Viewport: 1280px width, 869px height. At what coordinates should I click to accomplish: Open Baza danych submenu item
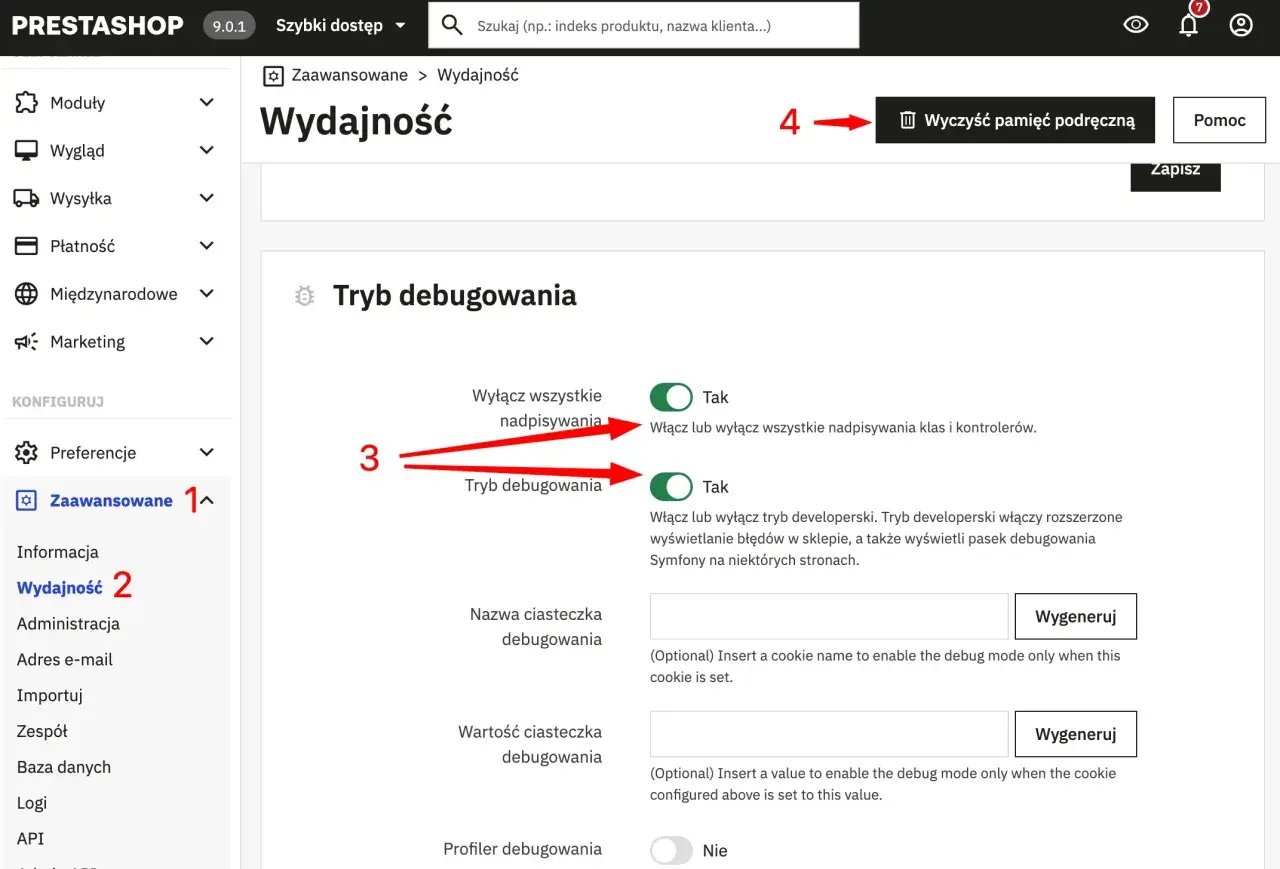63,768
